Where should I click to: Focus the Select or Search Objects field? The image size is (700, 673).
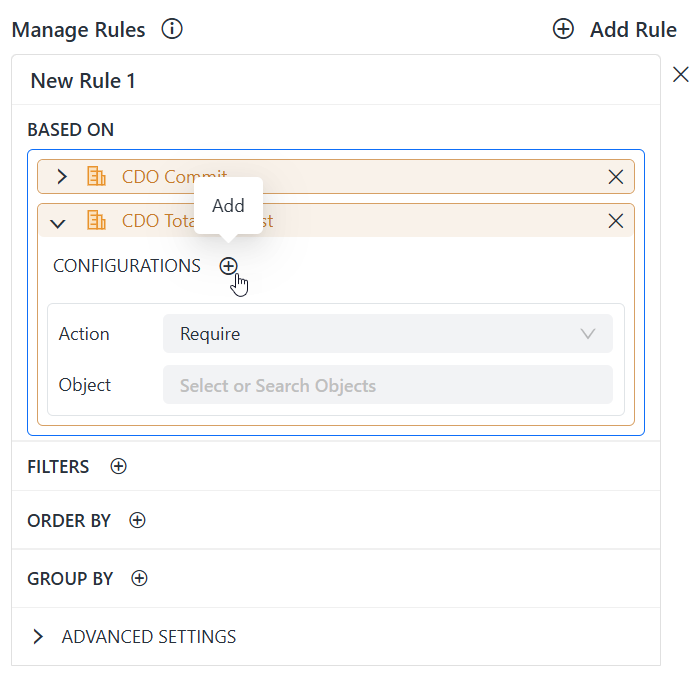point(387,385)
